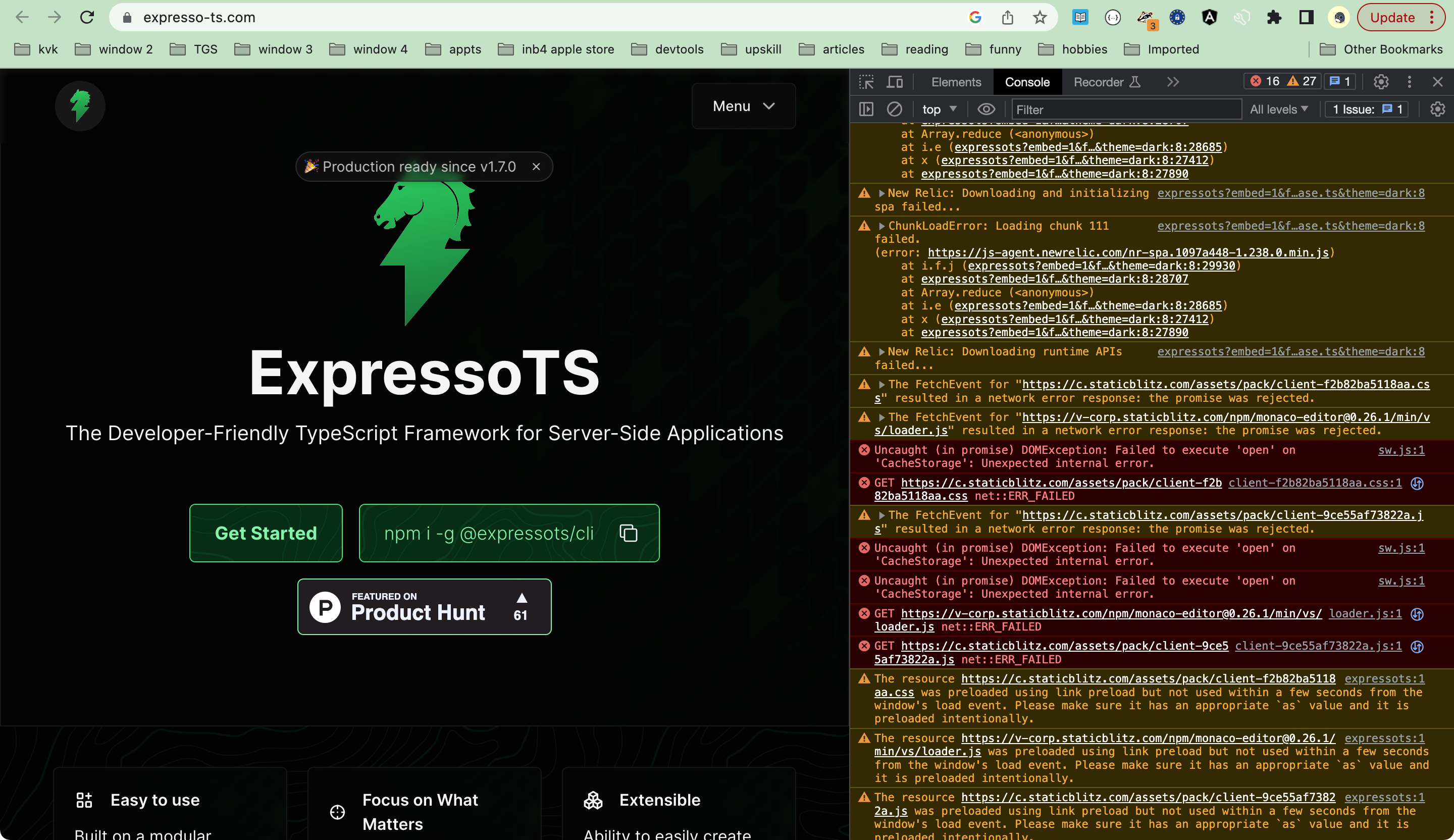
Task: Toggle the device emulation toolbar
Action: coord(895,81)
